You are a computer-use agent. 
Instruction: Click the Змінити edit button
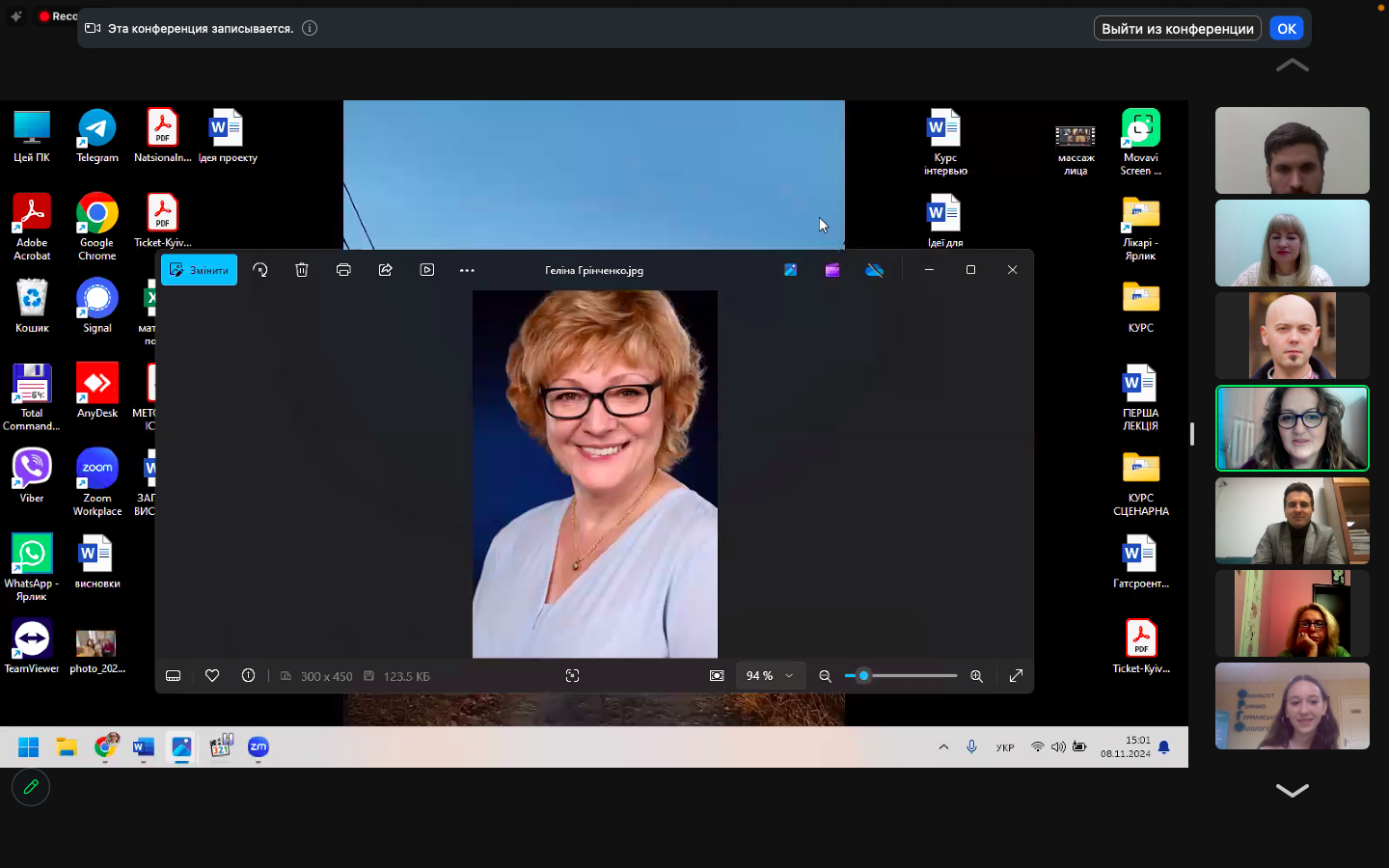(x=200, y=270)
